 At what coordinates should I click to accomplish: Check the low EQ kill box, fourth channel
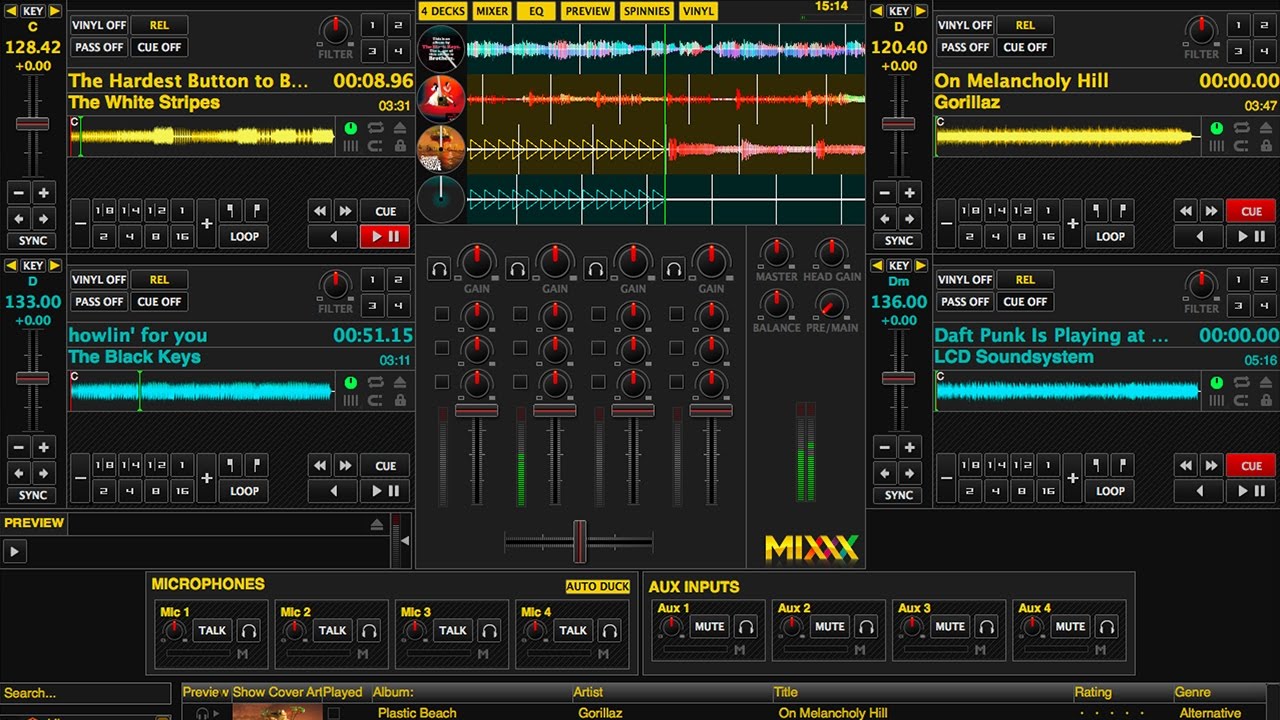click(x=677, y=380)
